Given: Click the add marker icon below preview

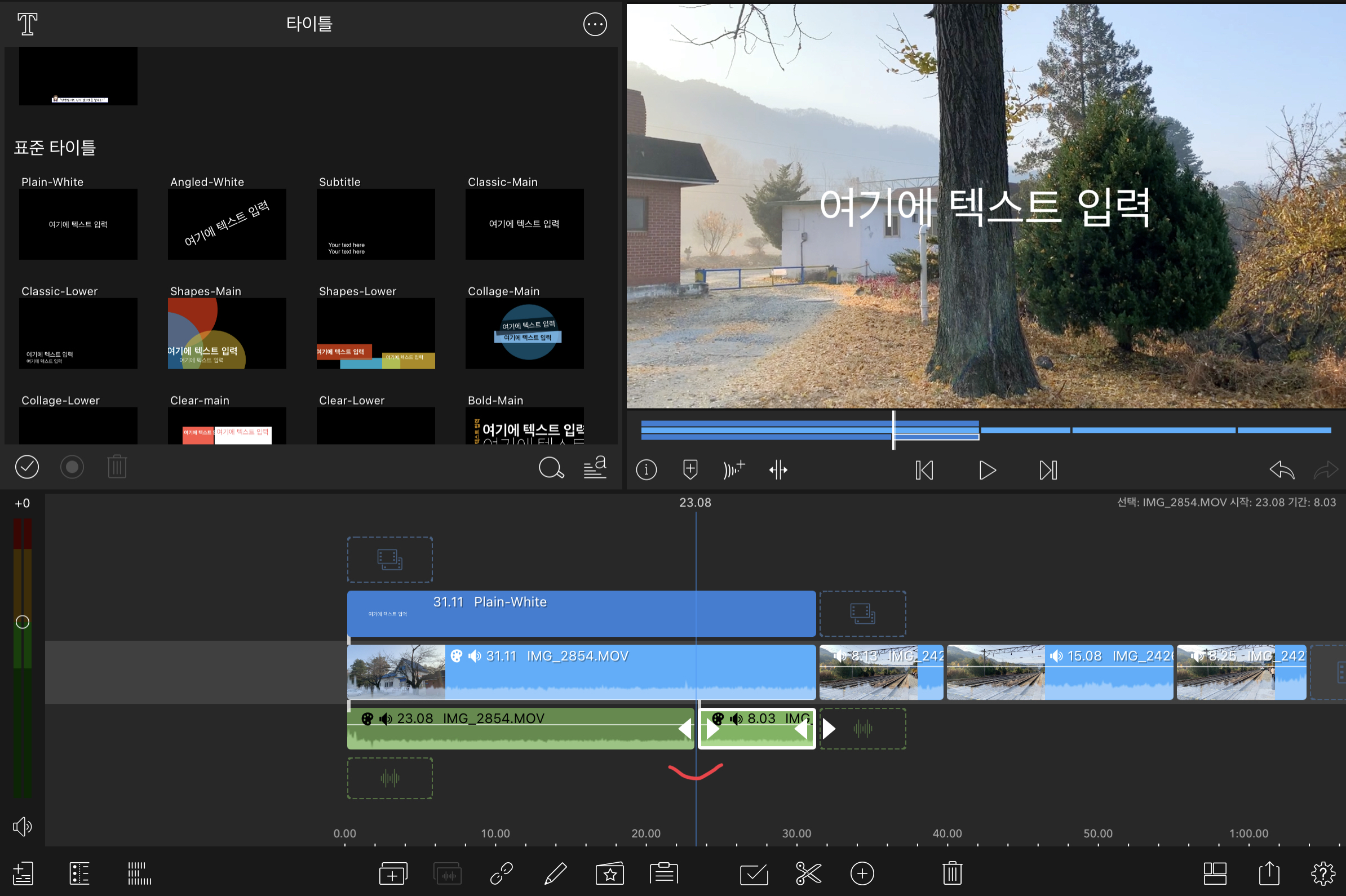Looking at the screenshot, I should [690, 470].
